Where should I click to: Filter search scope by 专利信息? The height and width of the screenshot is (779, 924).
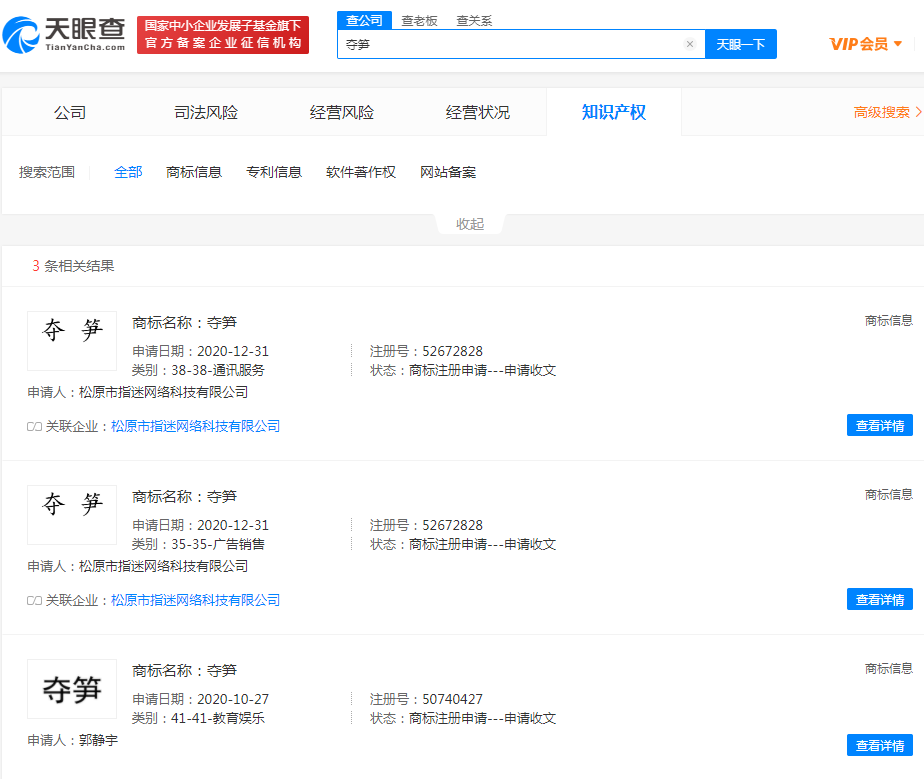274,172
